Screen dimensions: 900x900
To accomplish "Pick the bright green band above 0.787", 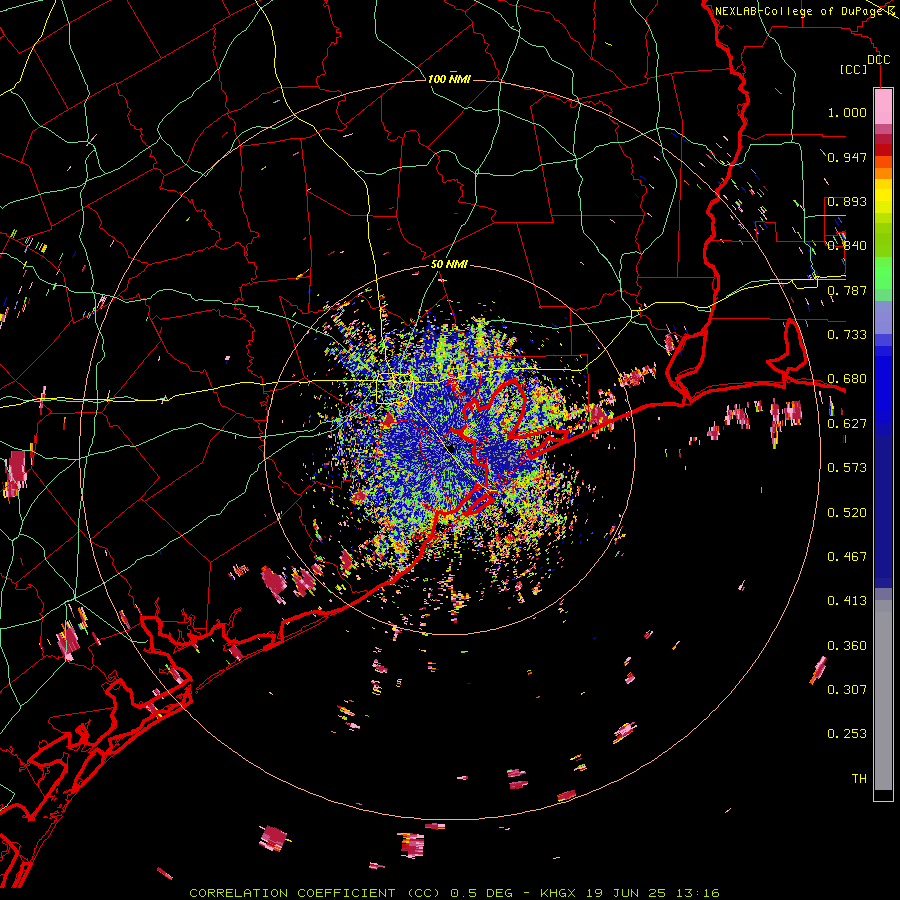I will [x=883, y=273].
